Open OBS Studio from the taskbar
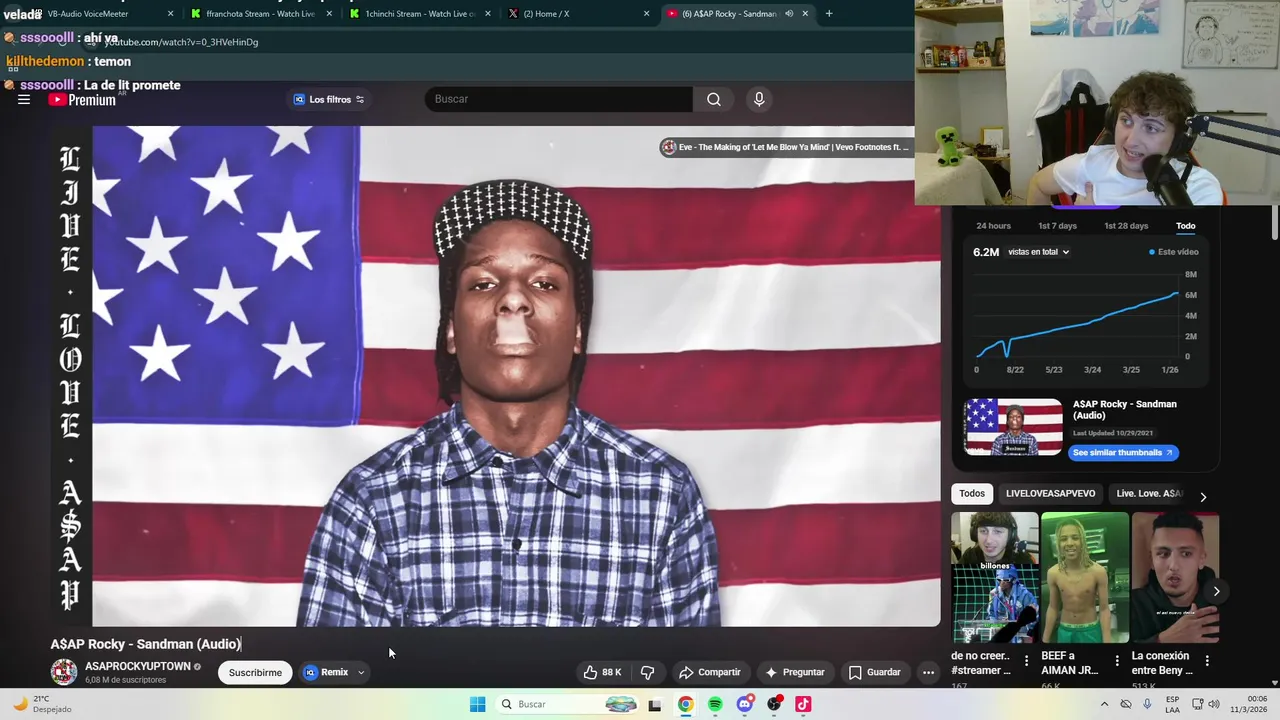 coord(774,704)
